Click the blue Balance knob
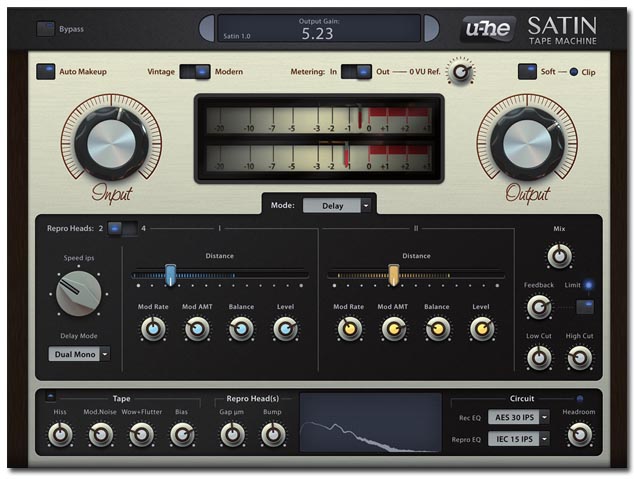The width and height of the screenshot is (634, 479). point(241,329)
